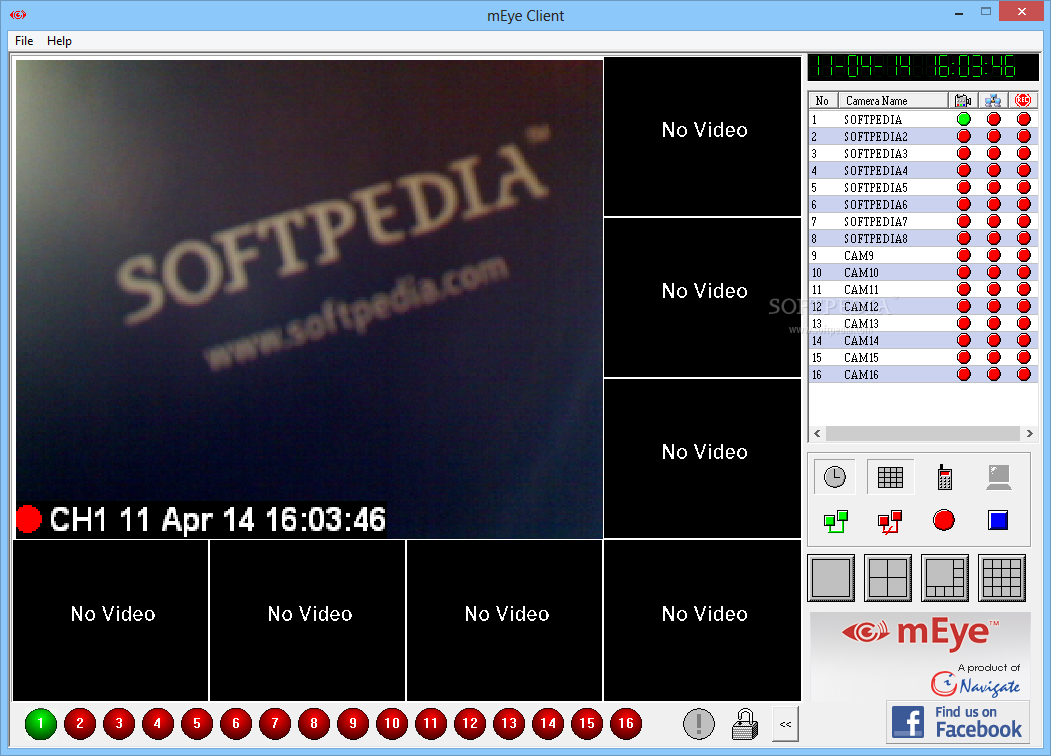
Task: Select SOFTPEDIA2 camera row
Action: click(x=923, y=136)
